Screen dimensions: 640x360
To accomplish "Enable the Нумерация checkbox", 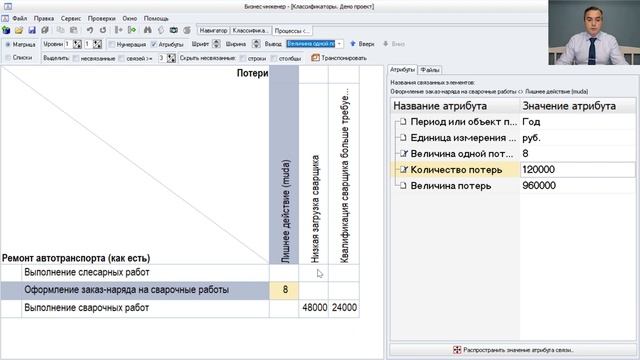I will [x=112, y=44].
